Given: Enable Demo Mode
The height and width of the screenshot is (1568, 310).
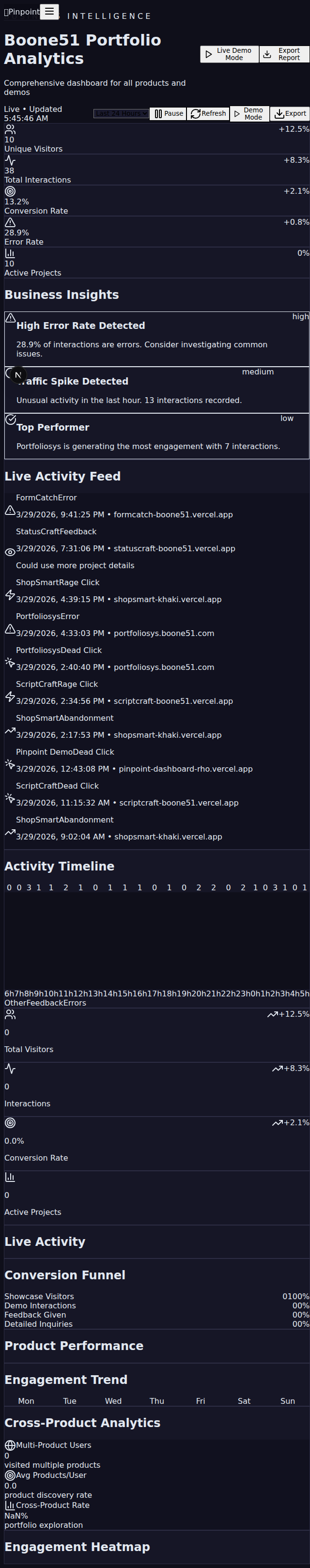Looking at the screenshot, I should click(249, 113).
